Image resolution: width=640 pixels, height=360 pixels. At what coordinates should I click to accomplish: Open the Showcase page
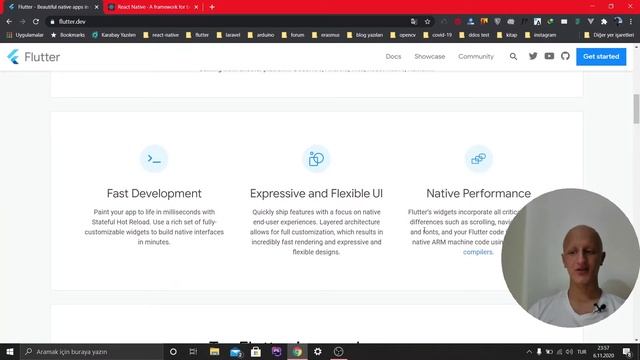429,57
